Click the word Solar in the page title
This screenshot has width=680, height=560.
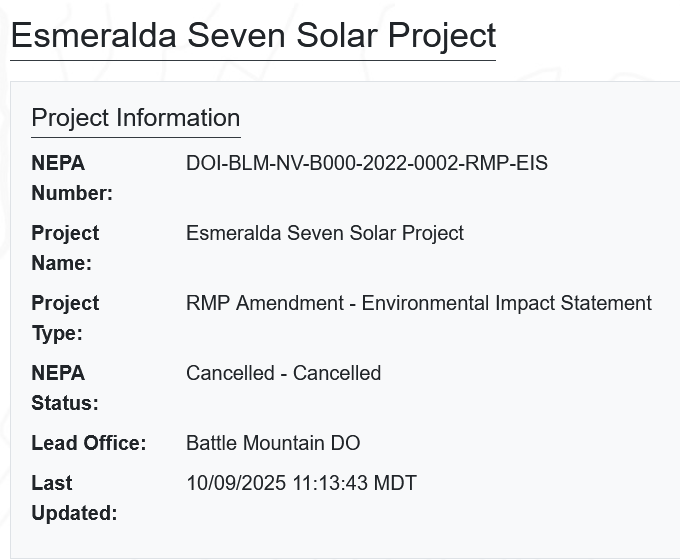point(337,35)
